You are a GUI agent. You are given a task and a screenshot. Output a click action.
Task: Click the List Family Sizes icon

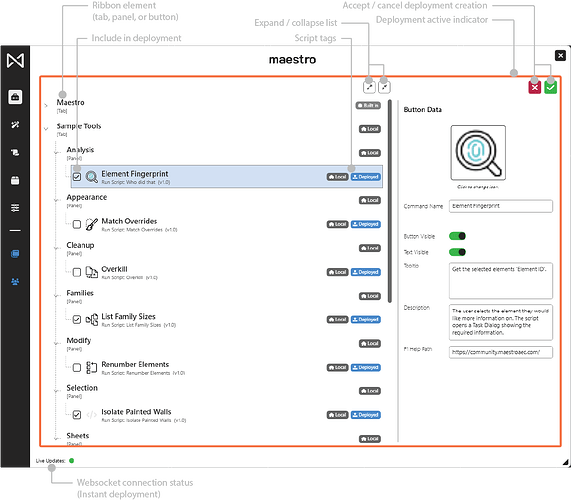(x=91, y=319)
